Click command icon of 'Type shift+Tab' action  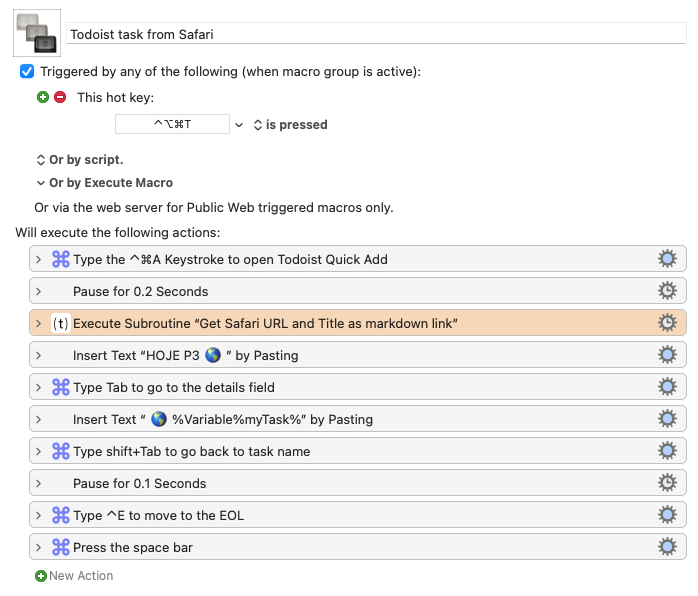[61, 451]
